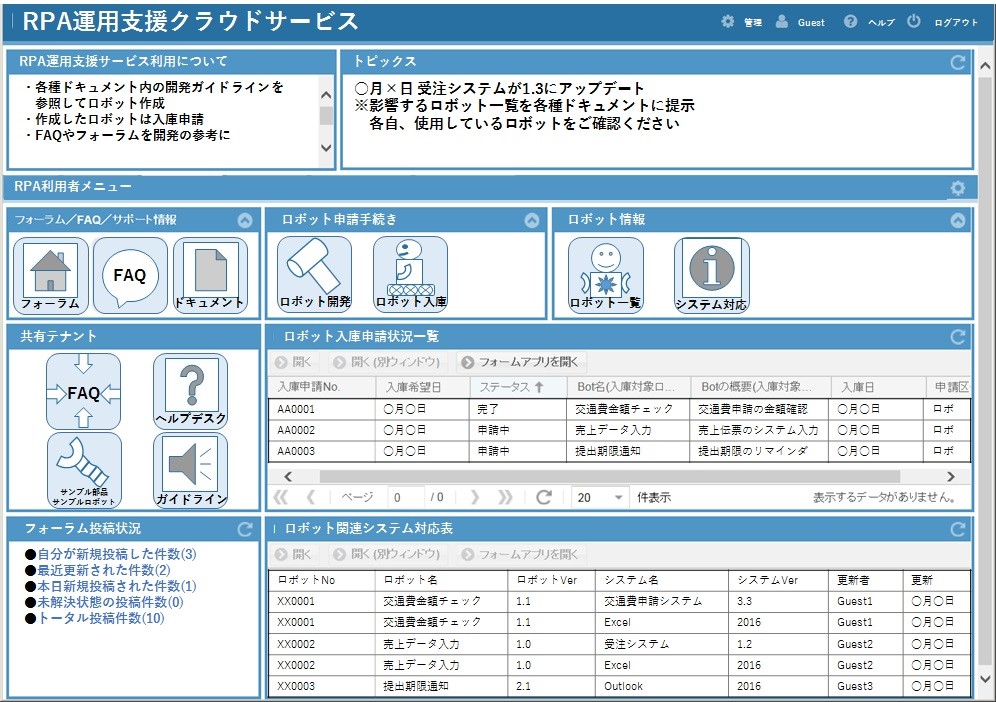
Task: Collapse the フォーラム/FAQ/サポート情報 panel
Action: [x=245, y=221]
